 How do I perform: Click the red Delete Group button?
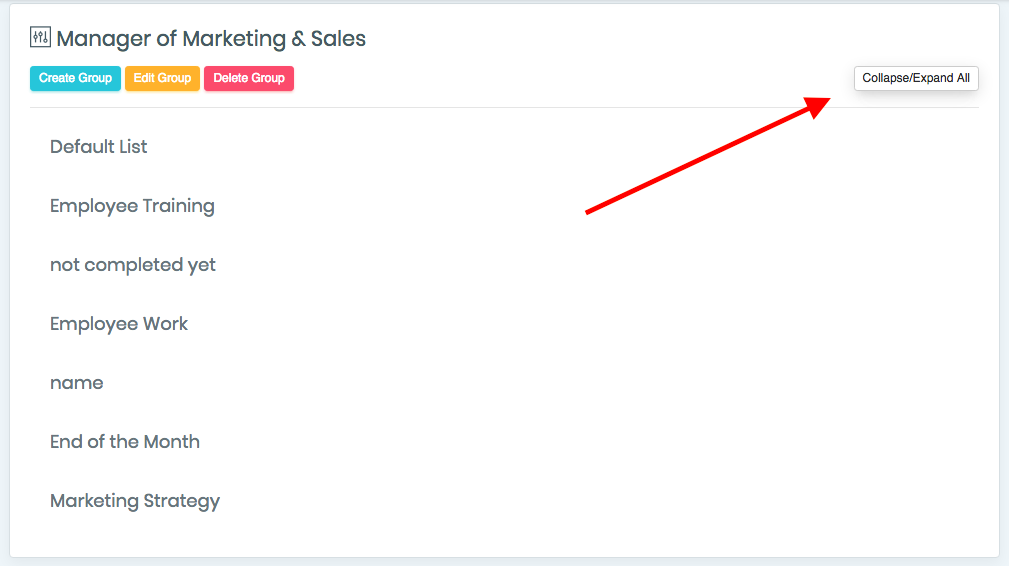click(249, 78)
